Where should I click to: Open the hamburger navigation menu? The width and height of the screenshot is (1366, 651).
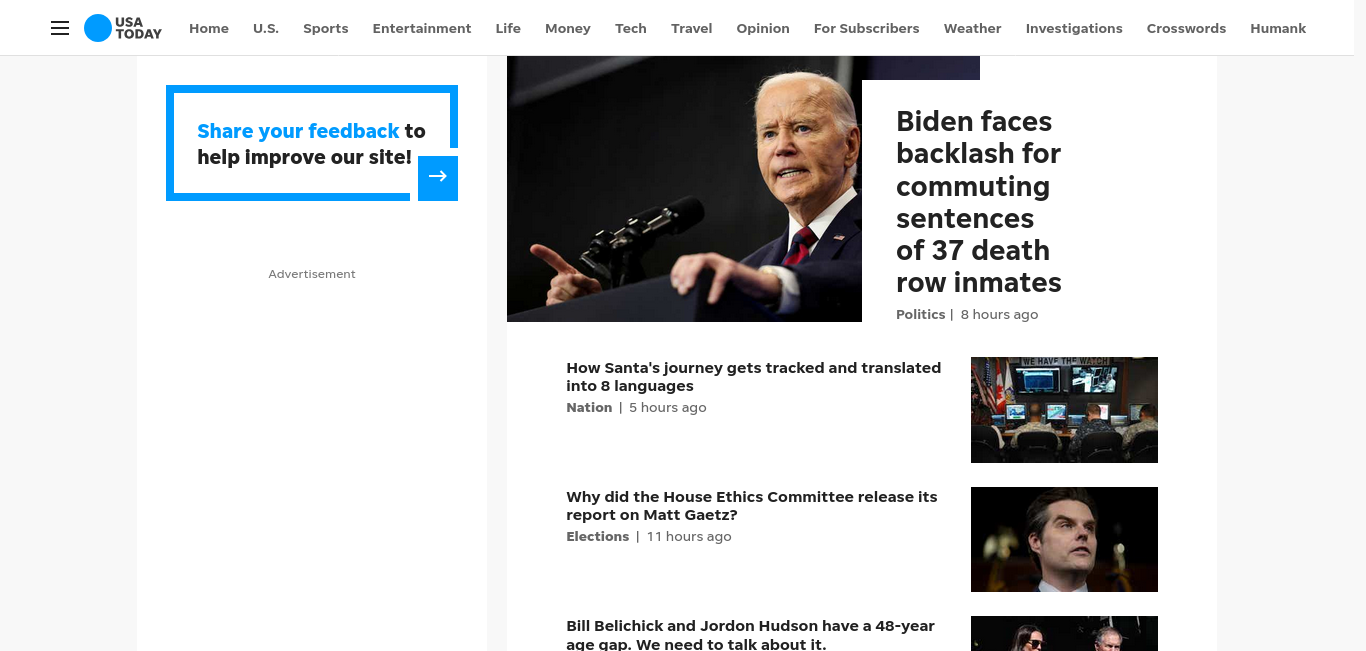tap(60, 28)
